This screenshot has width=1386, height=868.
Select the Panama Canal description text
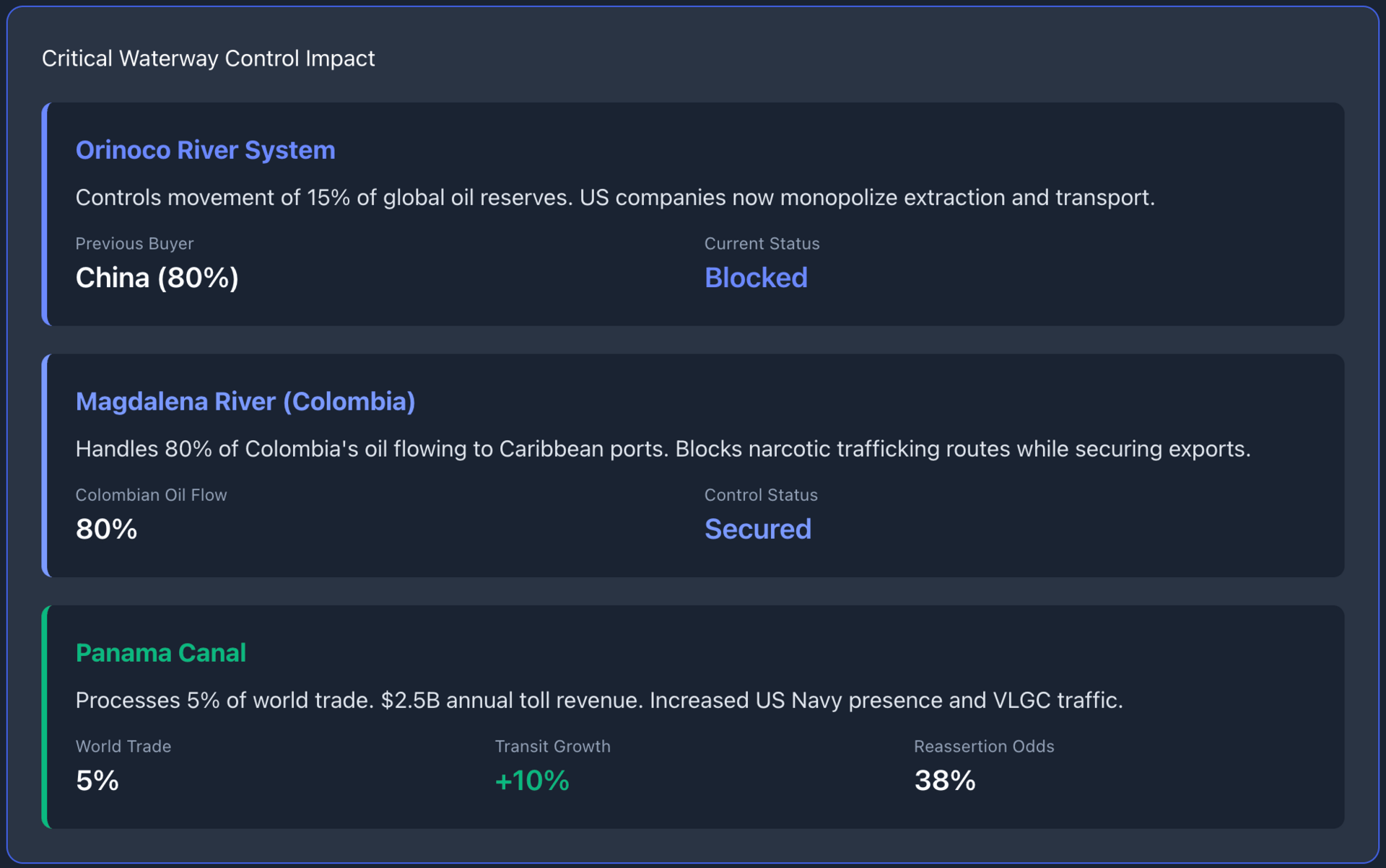pos(598,700)
